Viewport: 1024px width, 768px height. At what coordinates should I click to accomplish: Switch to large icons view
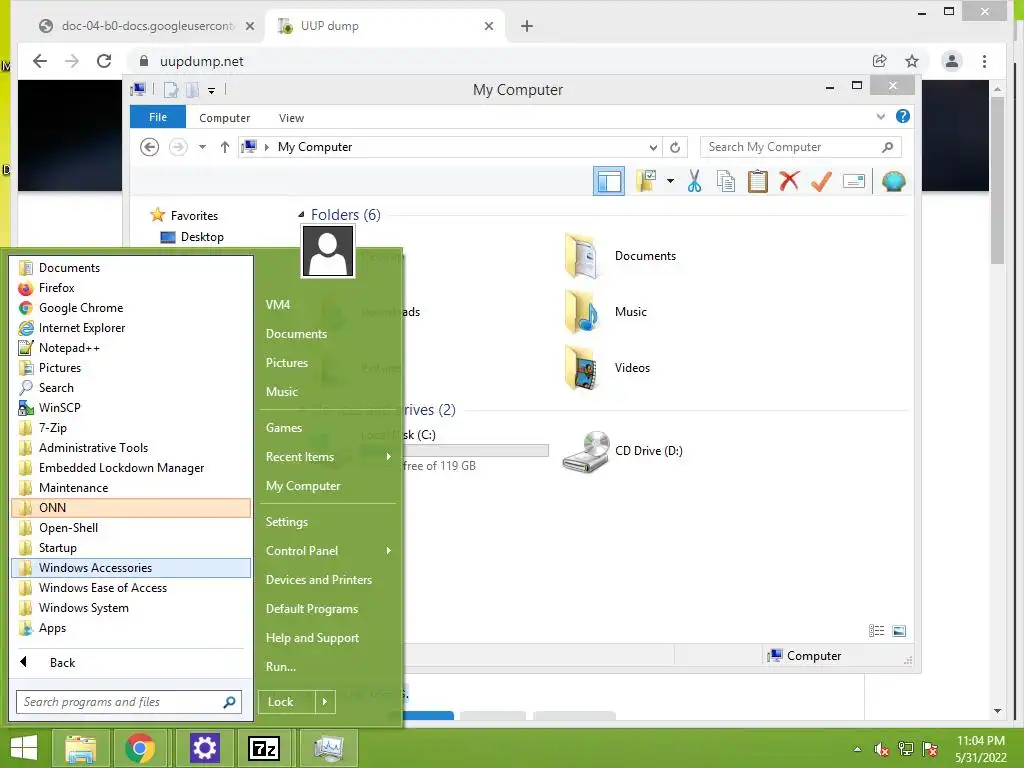(x=899, y=630)
